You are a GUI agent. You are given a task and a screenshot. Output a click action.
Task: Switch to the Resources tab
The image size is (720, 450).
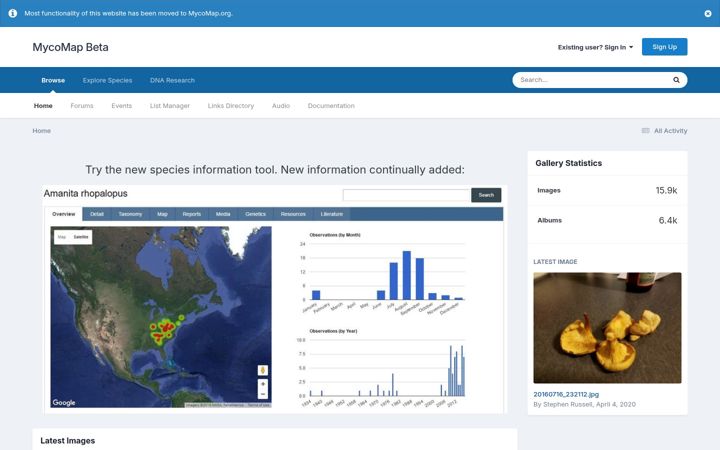[293, 214]
